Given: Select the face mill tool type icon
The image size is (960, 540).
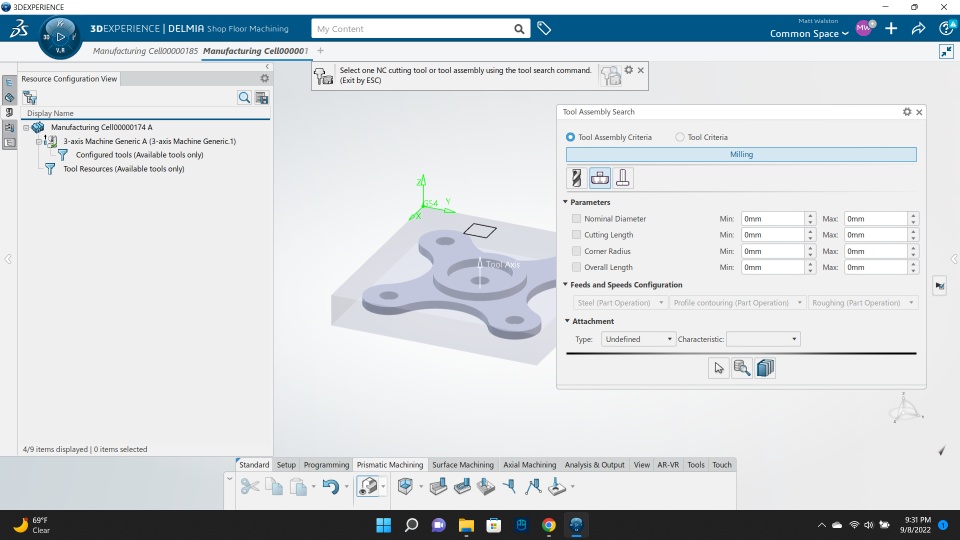Looking at the screenshot, I should tap(599, 178).
